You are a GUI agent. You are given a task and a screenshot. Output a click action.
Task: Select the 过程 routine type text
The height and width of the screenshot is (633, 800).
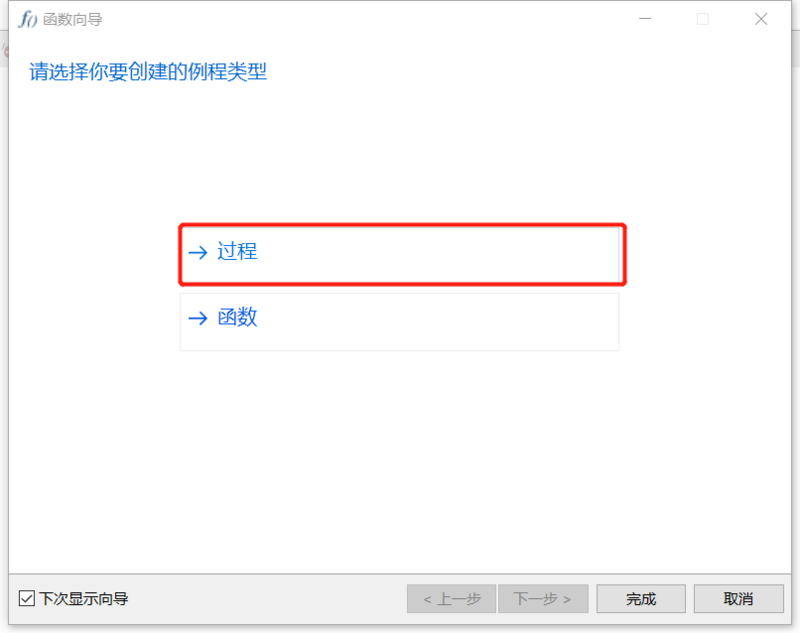[x=237, y=251]
